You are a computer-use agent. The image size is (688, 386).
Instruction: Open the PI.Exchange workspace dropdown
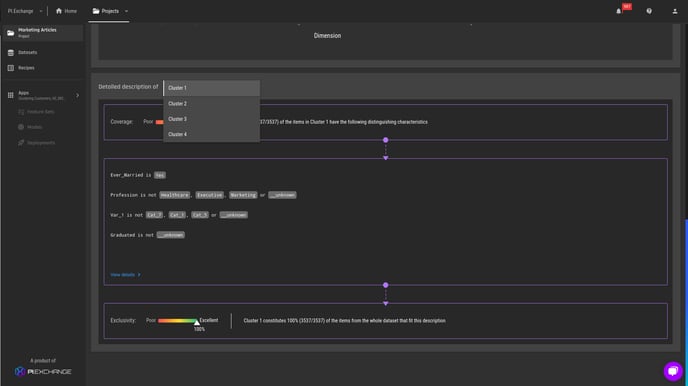pyautogui.click(x=25, y=11)
